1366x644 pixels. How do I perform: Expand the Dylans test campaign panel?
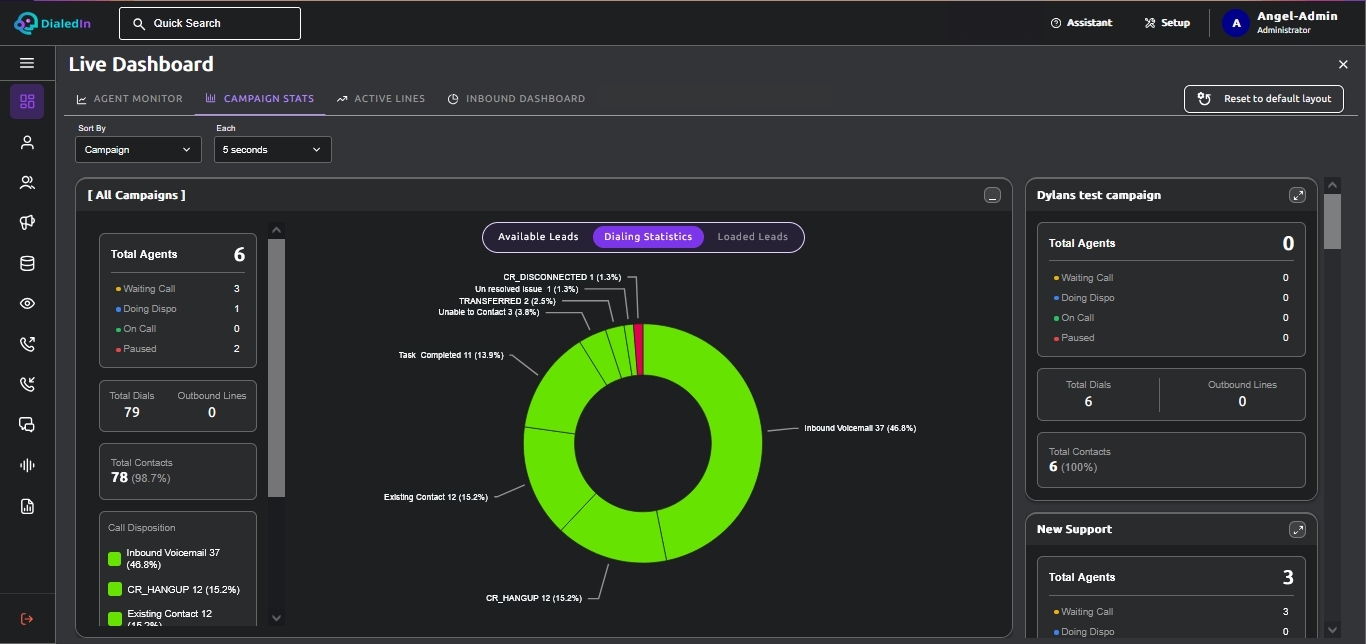coord(1297,195)
